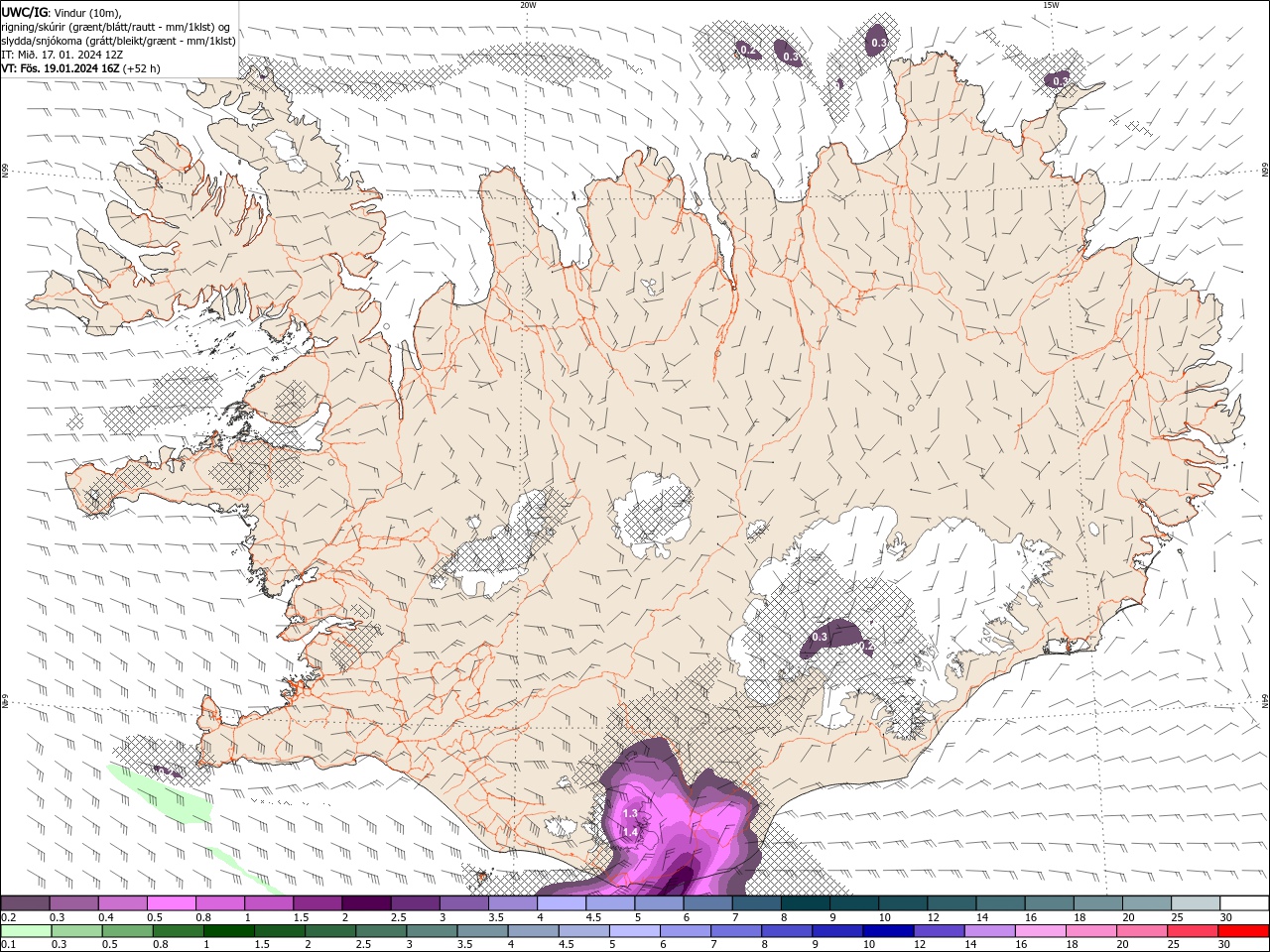Select the white upper legend swatch labeled 30

(x=1243, y=903)
